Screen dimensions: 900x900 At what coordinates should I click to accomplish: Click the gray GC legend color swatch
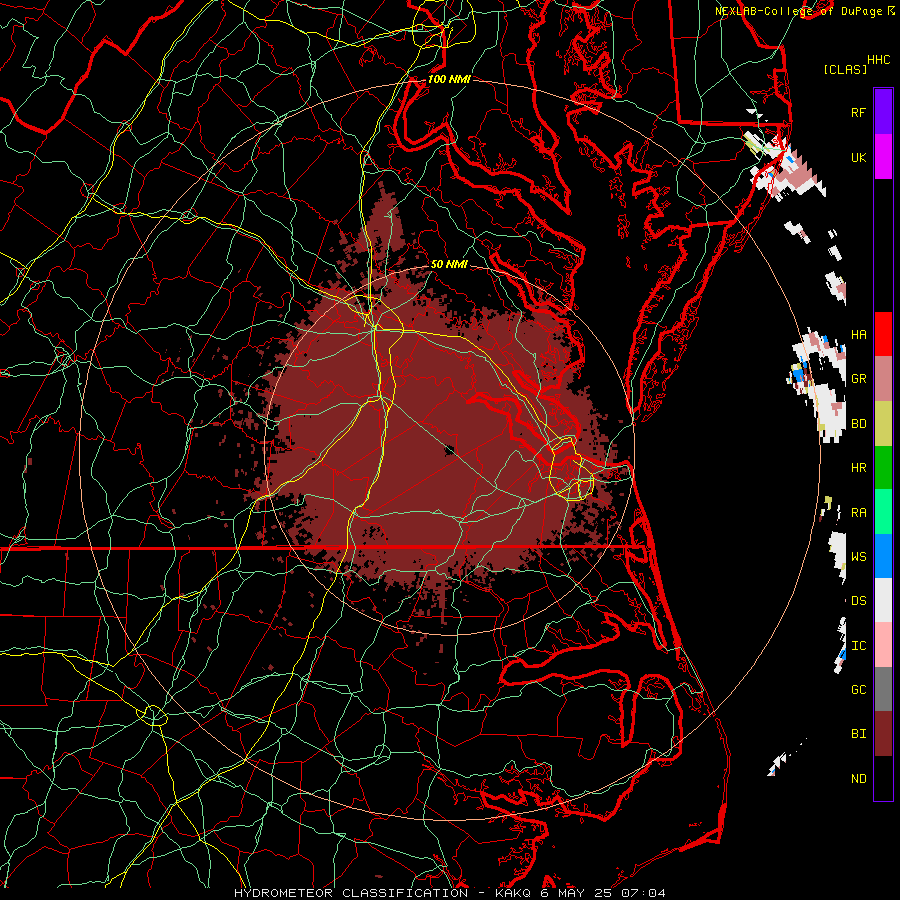point(883,689)
